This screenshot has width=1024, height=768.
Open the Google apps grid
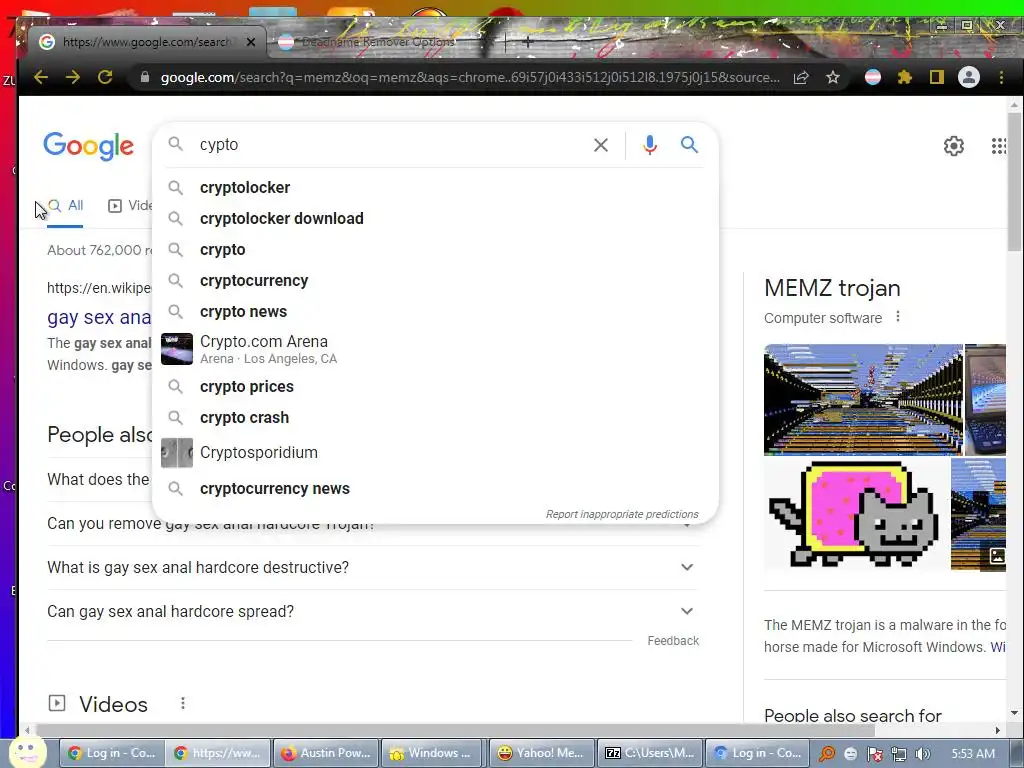[999, 146]
